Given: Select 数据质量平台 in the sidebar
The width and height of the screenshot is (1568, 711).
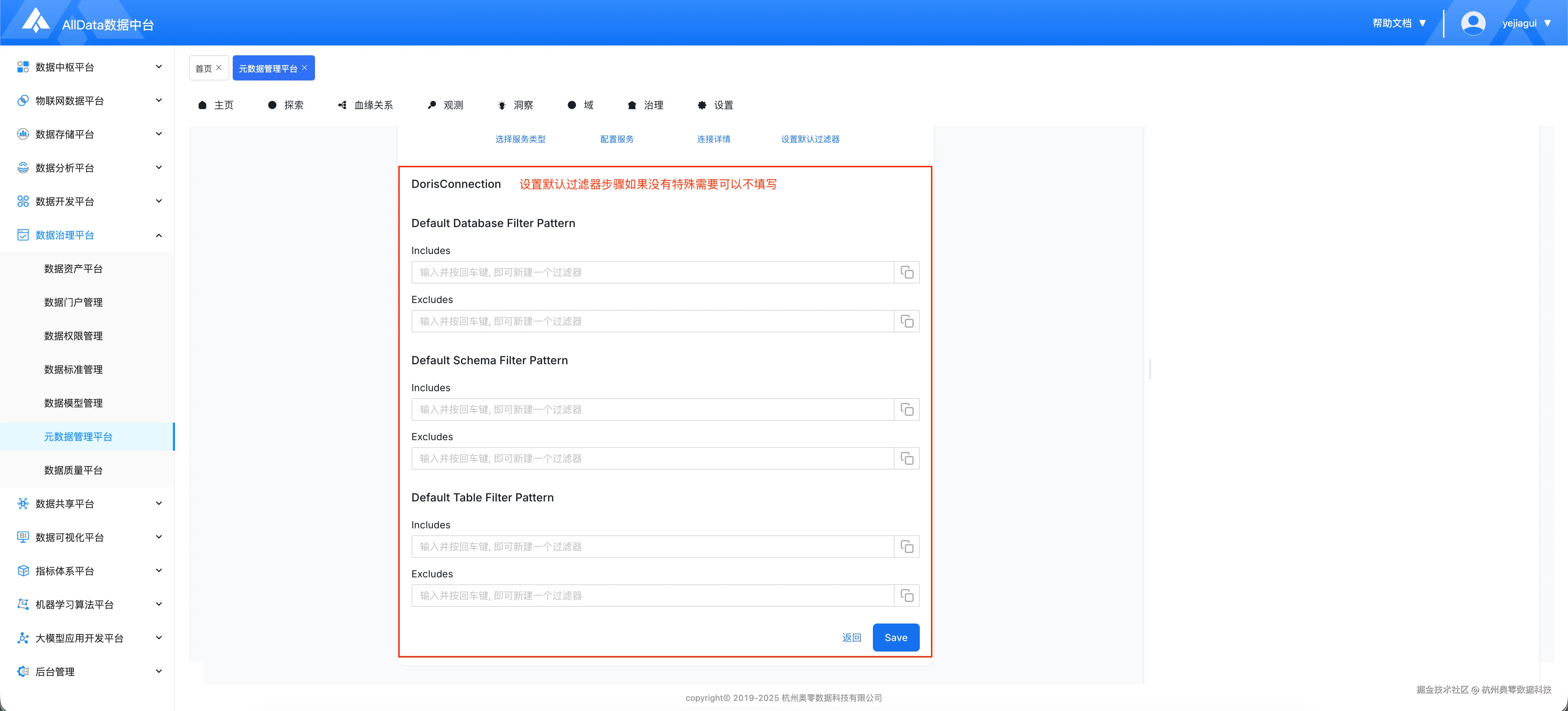Looking at the screenshot, I should 73,470.
